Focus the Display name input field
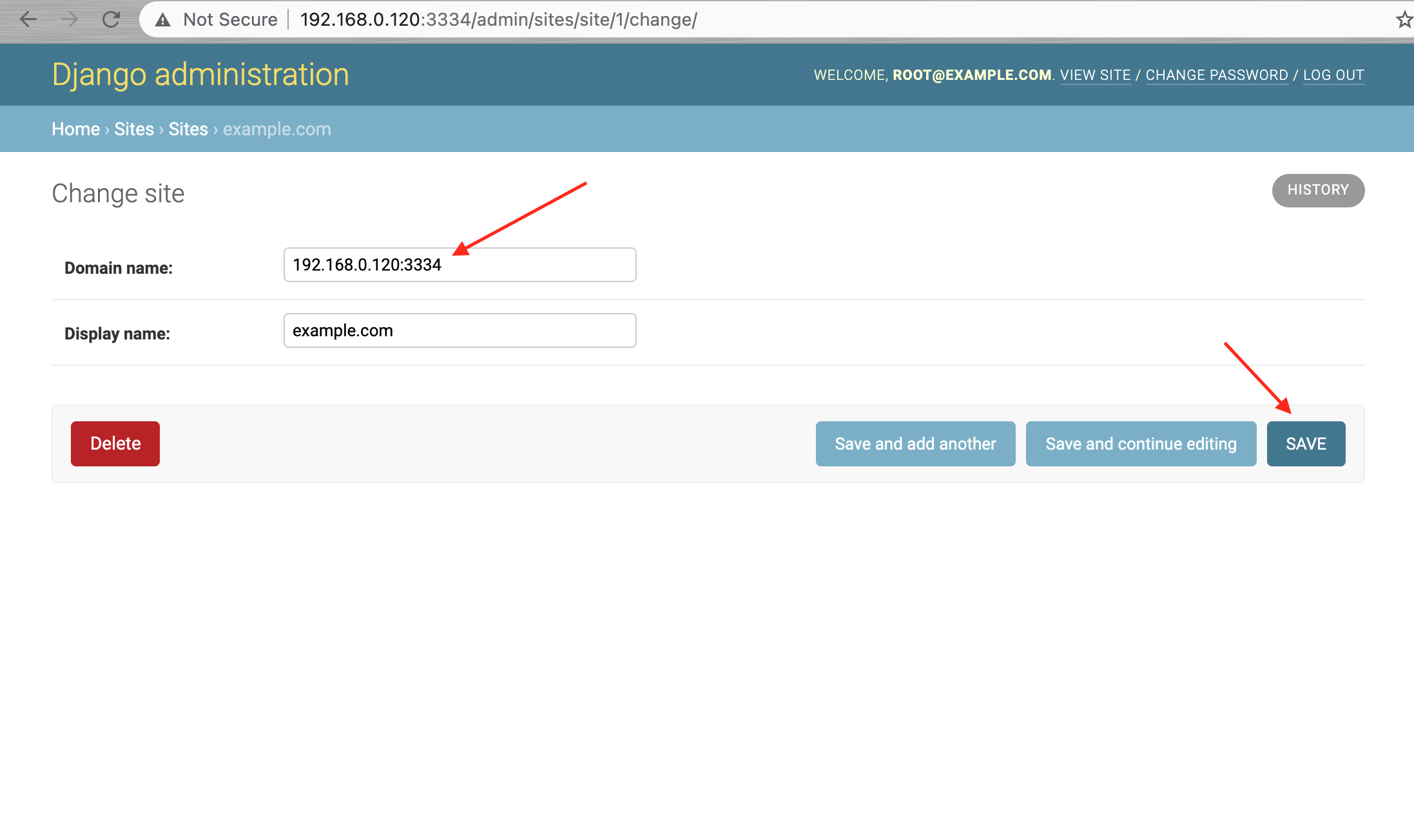Image resolution: width=1414 pixels, height=840 pixels. tap(460, 330)
